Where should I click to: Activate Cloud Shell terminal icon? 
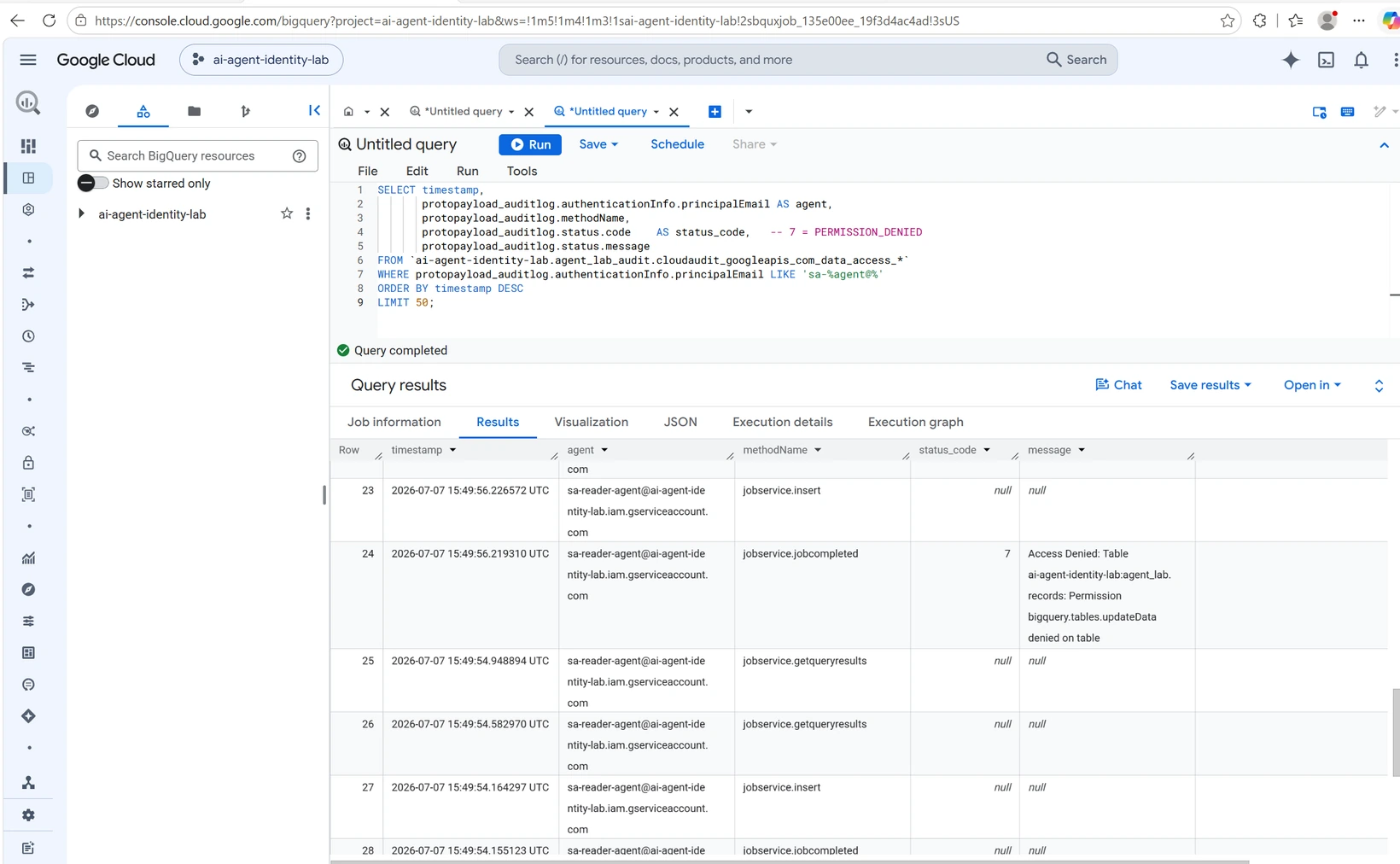(x=1326, y=60)
